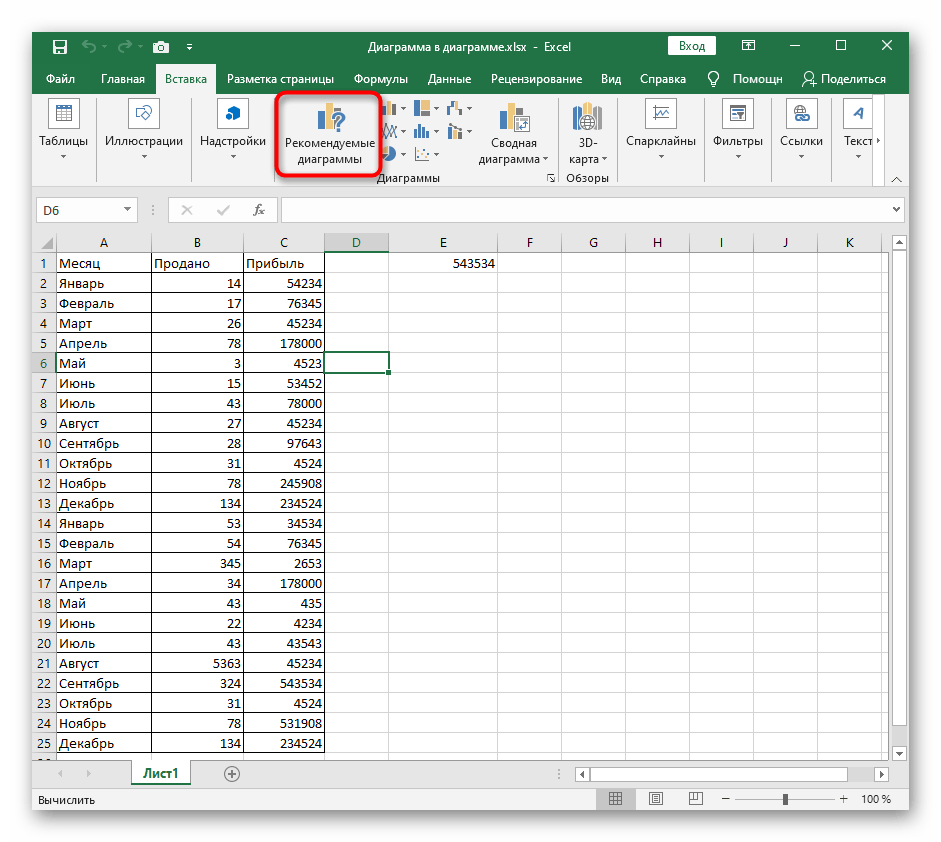The height and width of the screenshot is (842, 941).
Task: Expand the Ссылки group
Action: click(x=801, y=131)
